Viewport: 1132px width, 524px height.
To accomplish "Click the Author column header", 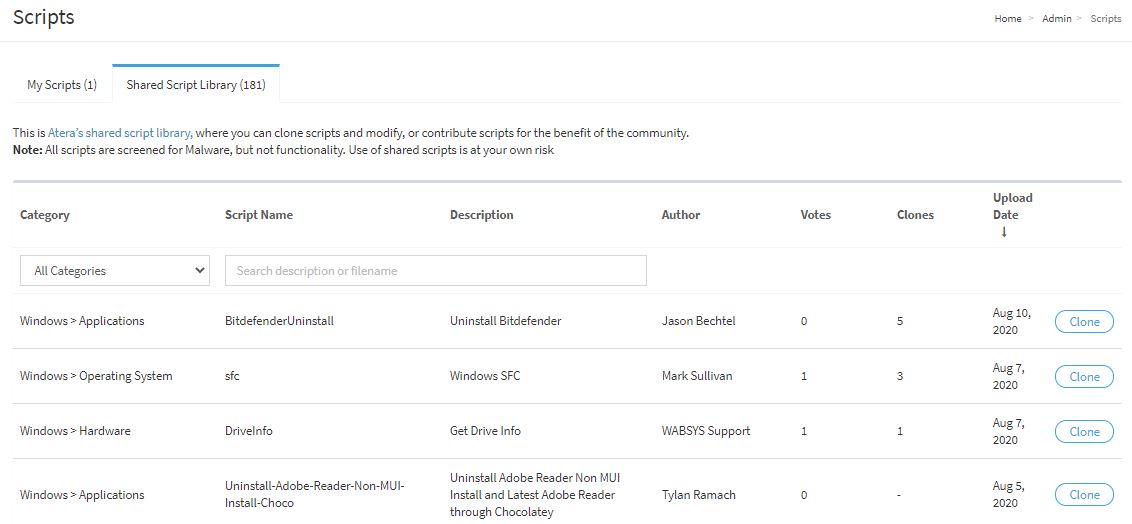I will pos(681,215).
